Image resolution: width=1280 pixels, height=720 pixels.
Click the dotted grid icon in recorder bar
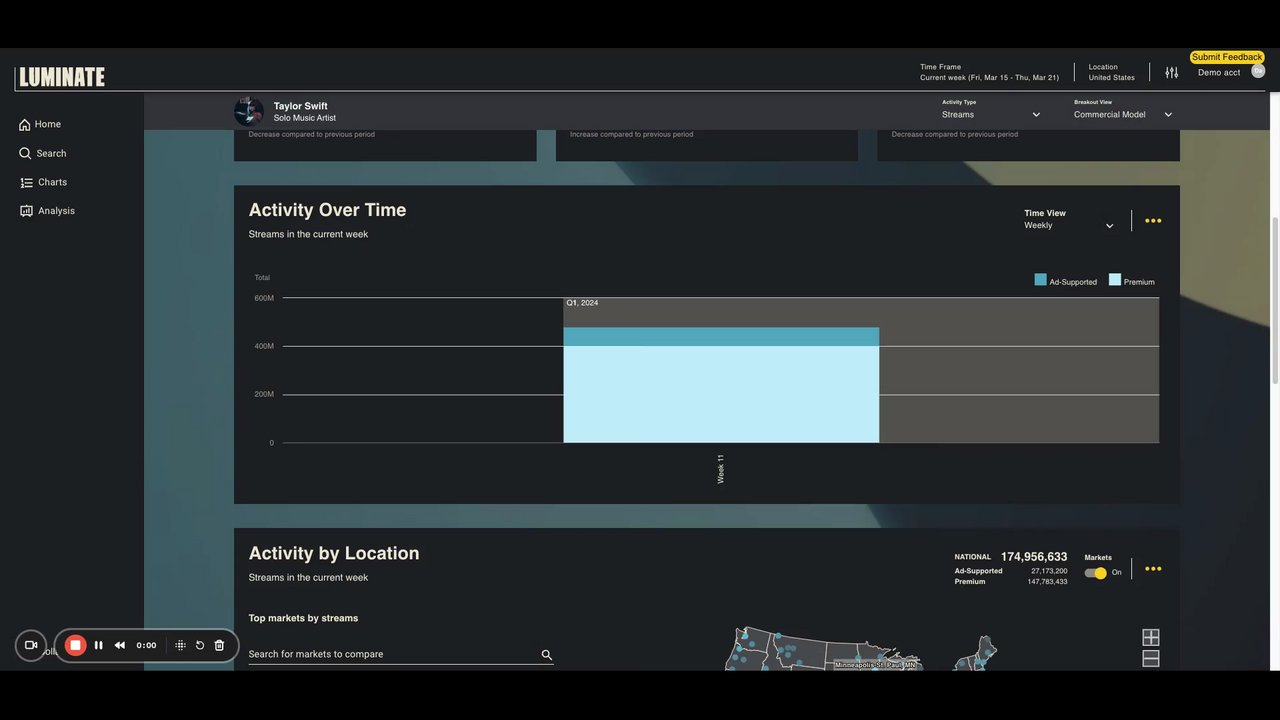coord(180,646)
